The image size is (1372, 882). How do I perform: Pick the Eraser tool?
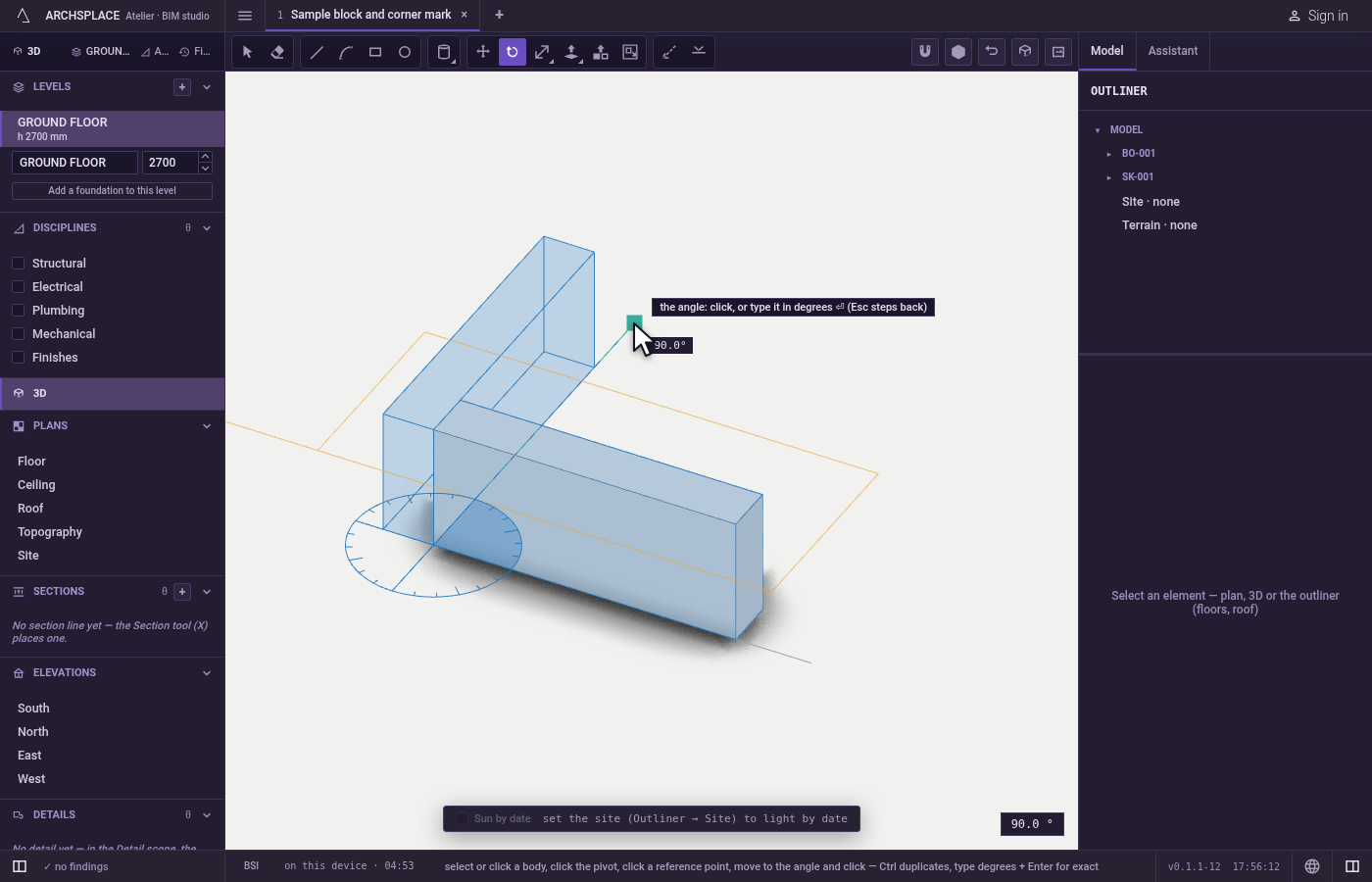coord(277,52)
